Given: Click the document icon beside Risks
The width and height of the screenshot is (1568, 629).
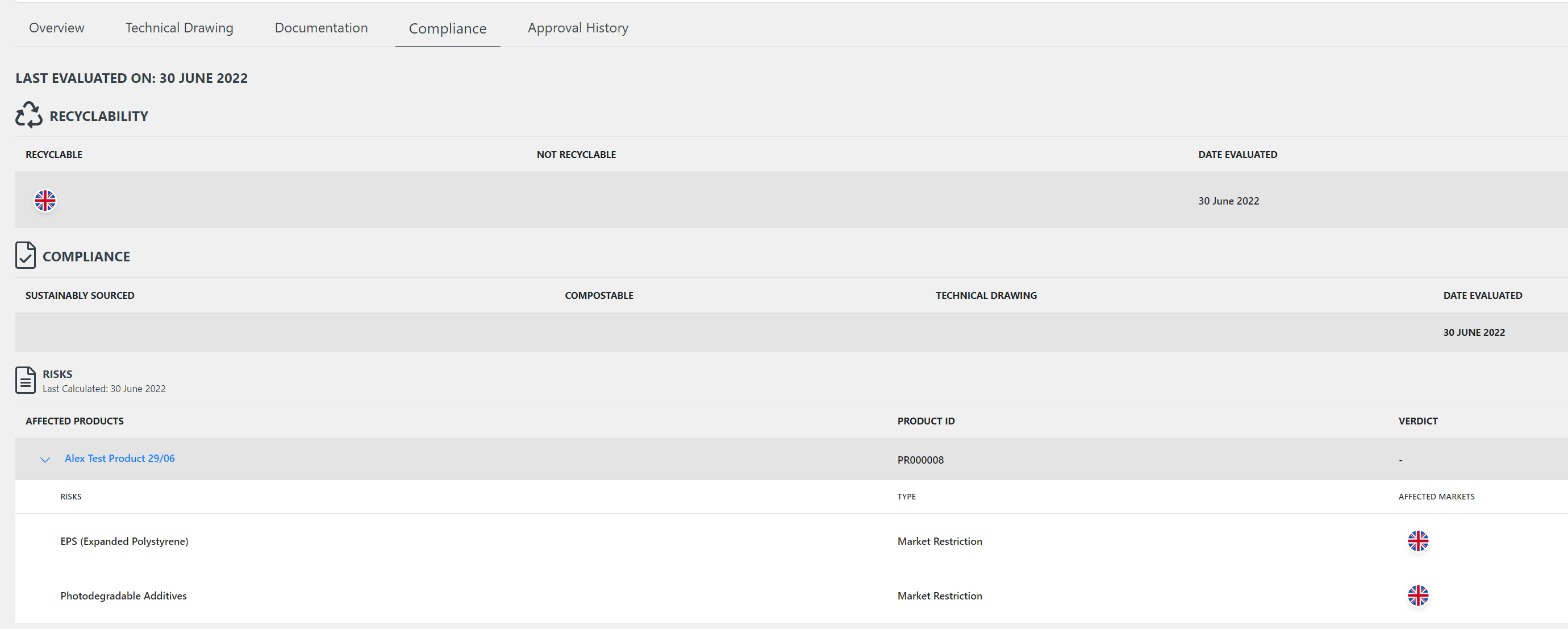Looking at the screenshot, I should coord(26,380).
